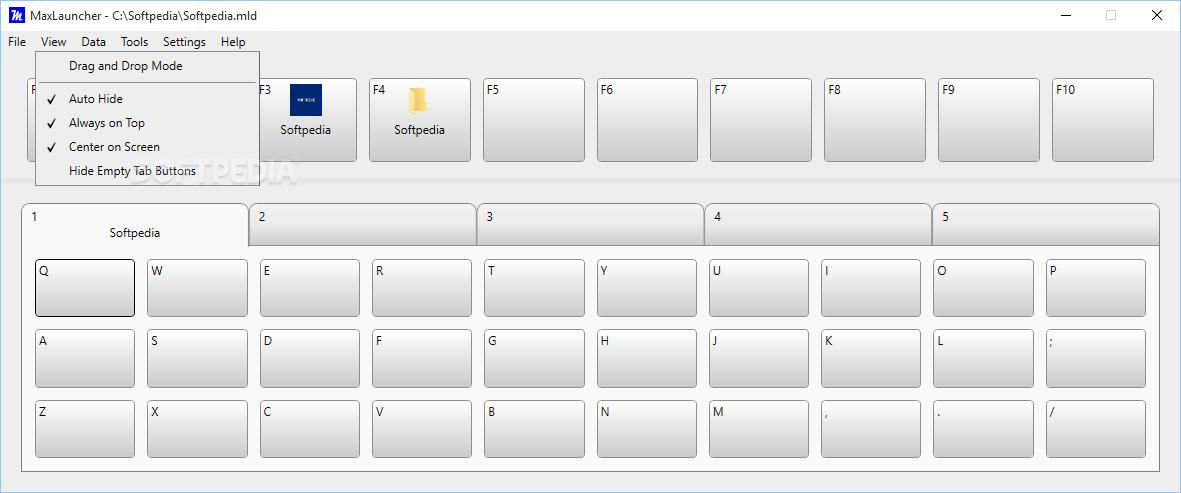Select the I key button

point(871,288)
